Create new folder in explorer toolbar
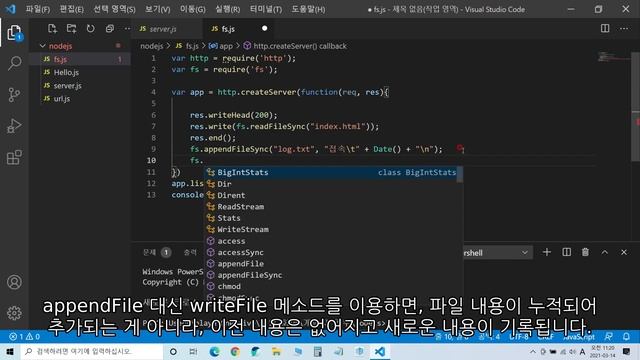 pos(71,29)
